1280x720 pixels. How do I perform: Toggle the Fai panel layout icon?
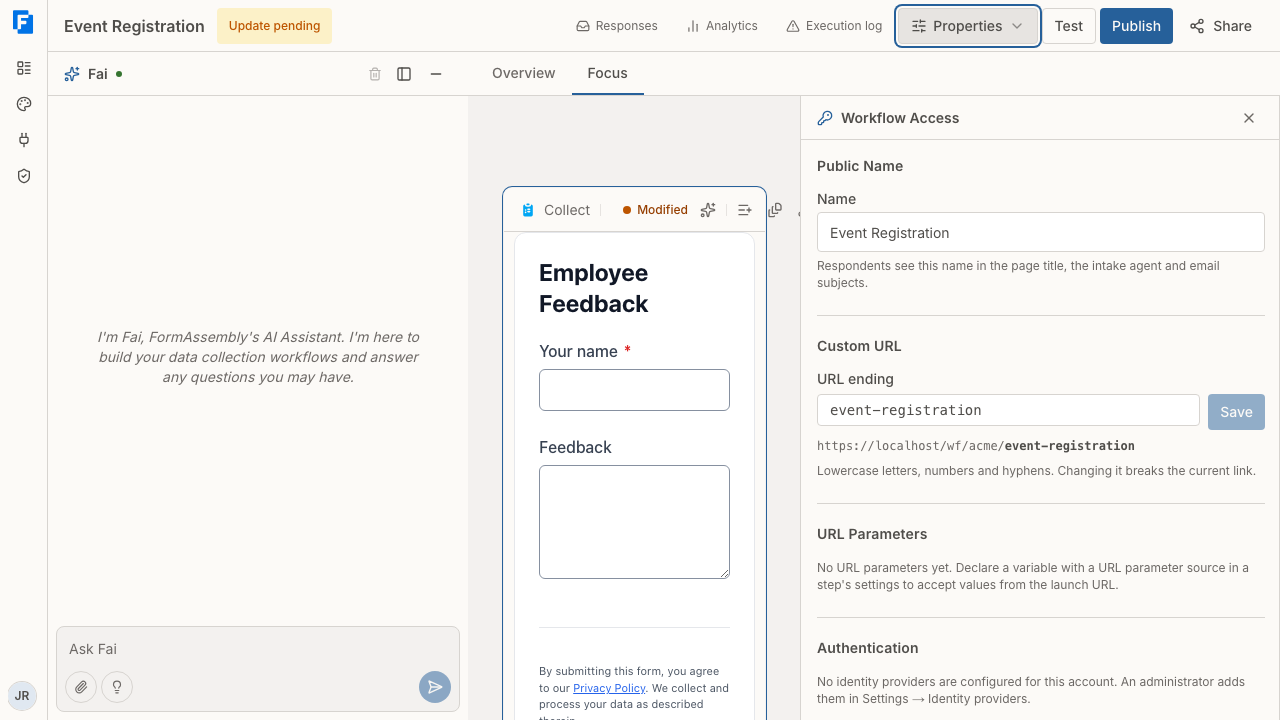(404, 74)
